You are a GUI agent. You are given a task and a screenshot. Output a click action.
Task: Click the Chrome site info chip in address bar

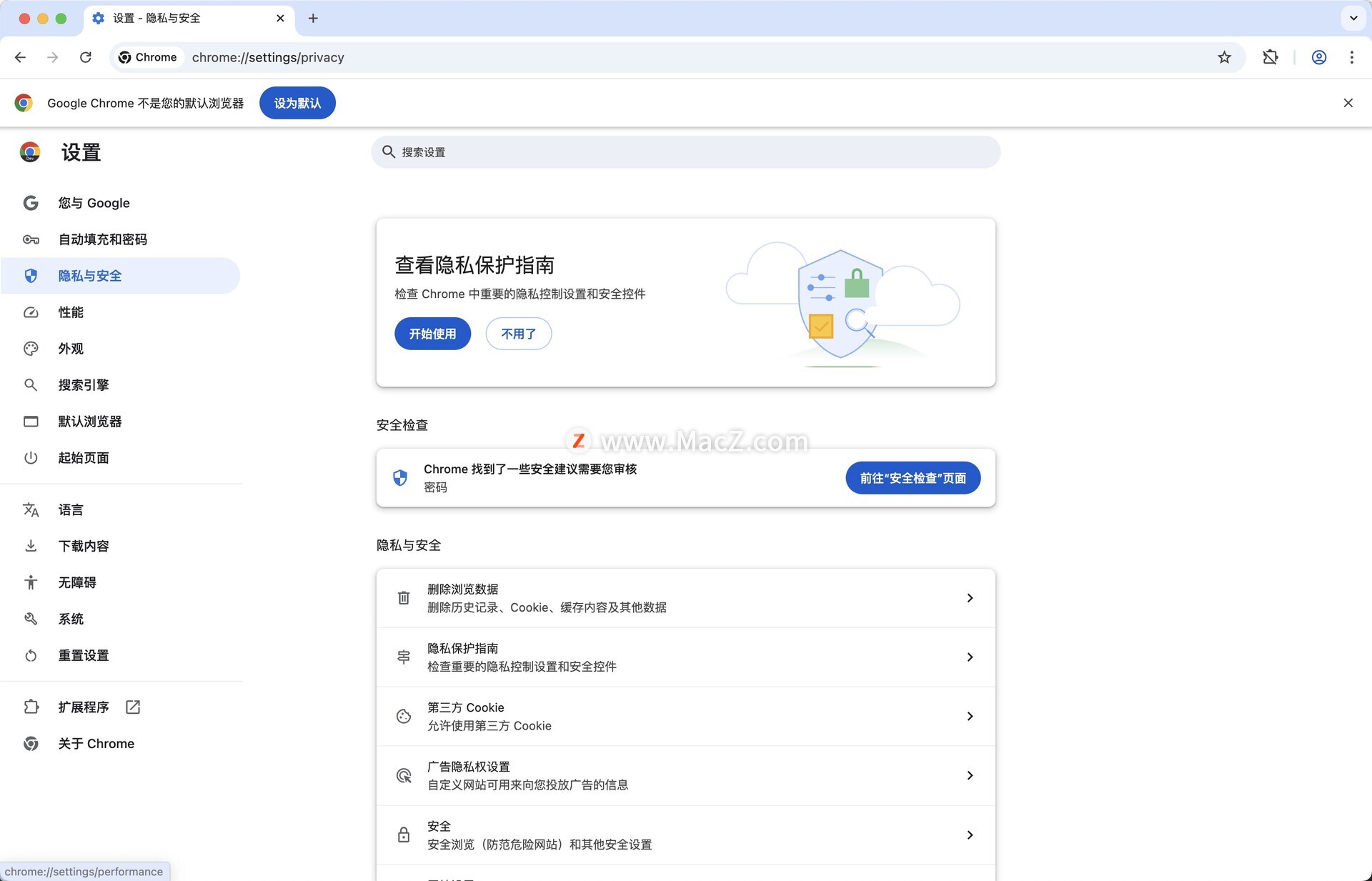point(148,57)
